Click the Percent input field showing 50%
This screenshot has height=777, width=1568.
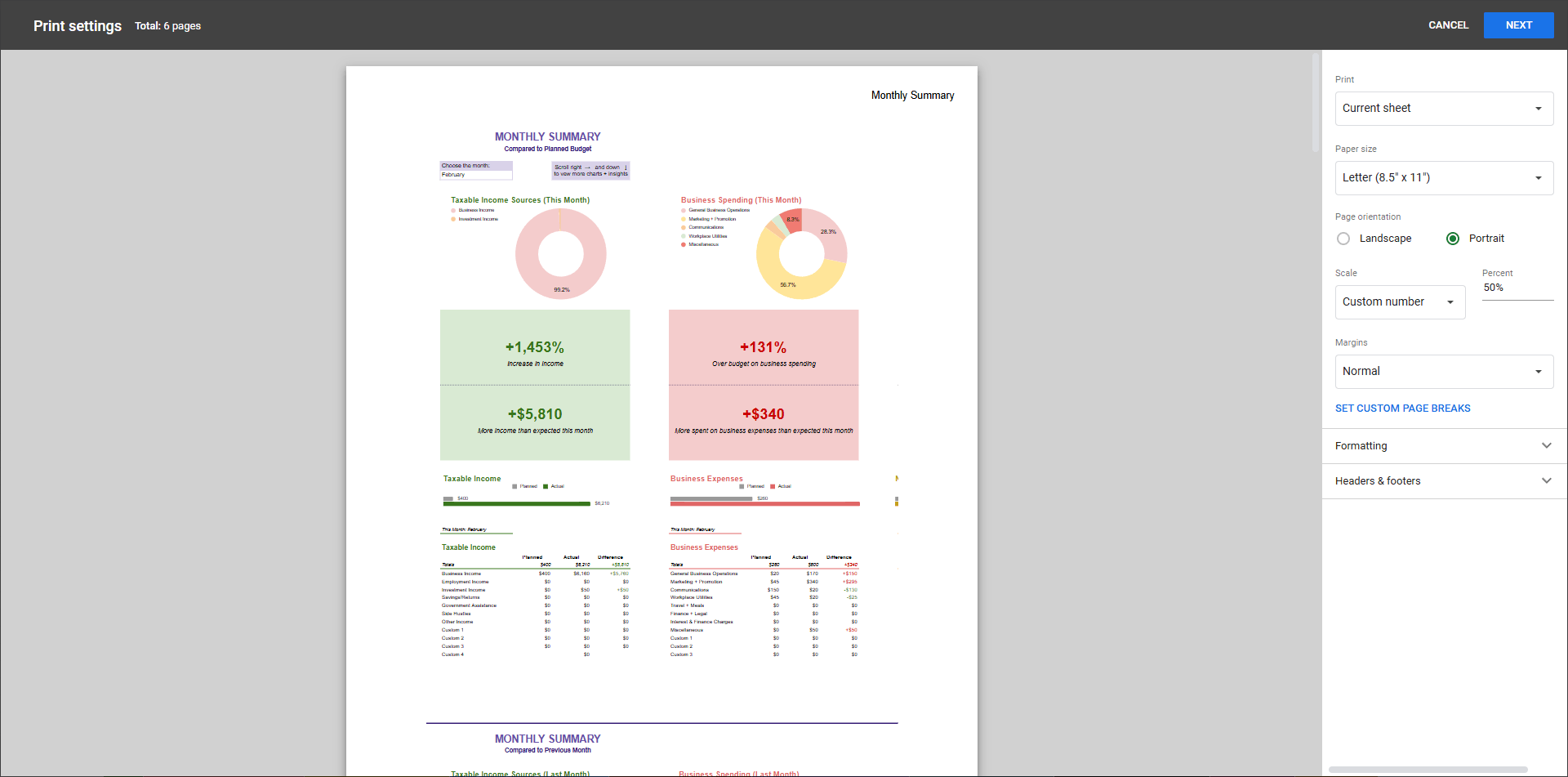(1517, 288)
